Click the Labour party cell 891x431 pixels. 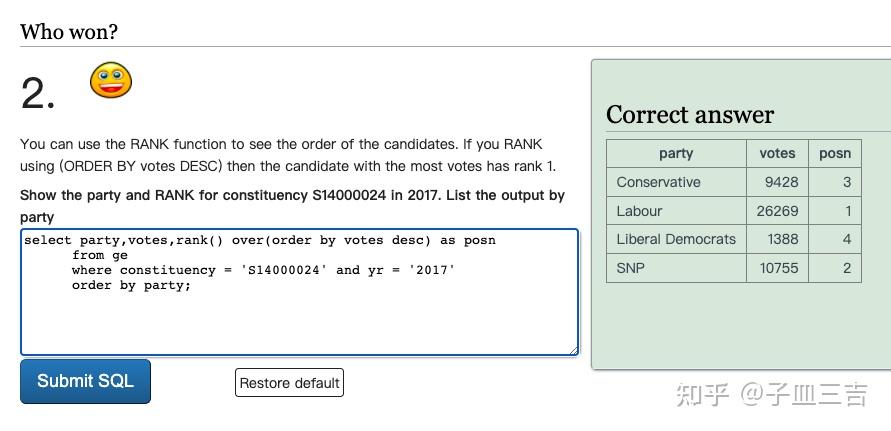[x=639, y=211]
